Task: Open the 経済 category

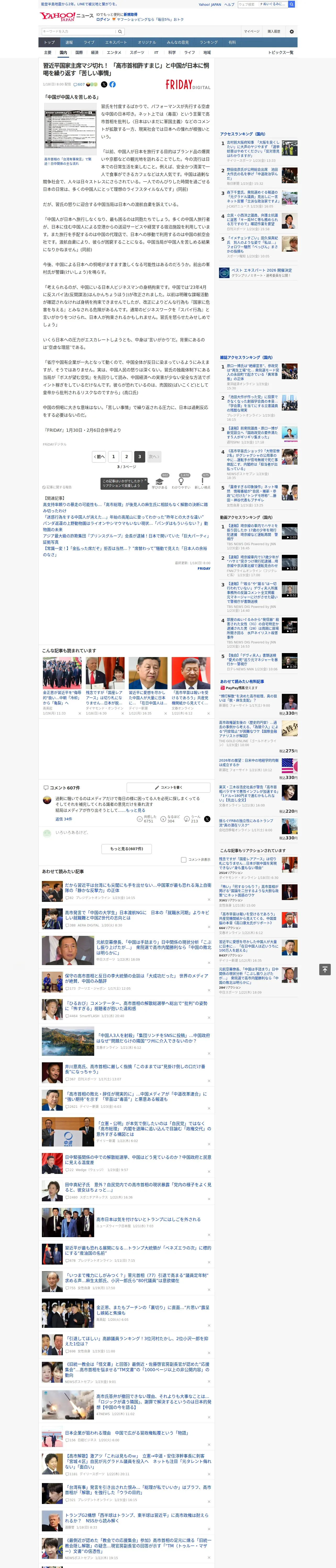Action: (x=94, y=52)
